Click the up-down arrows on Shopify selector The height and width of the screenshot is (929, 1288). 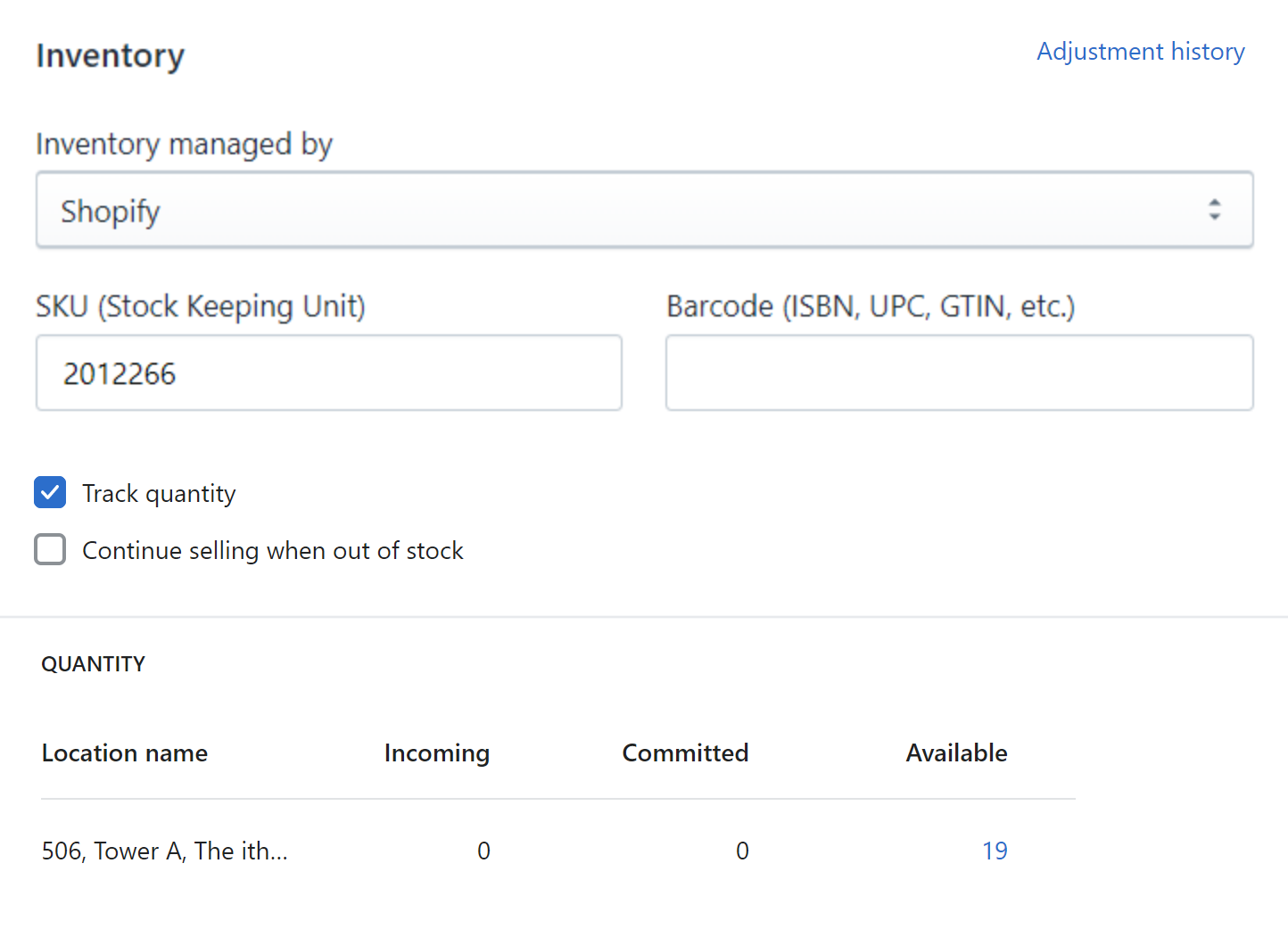[1214, 210]
